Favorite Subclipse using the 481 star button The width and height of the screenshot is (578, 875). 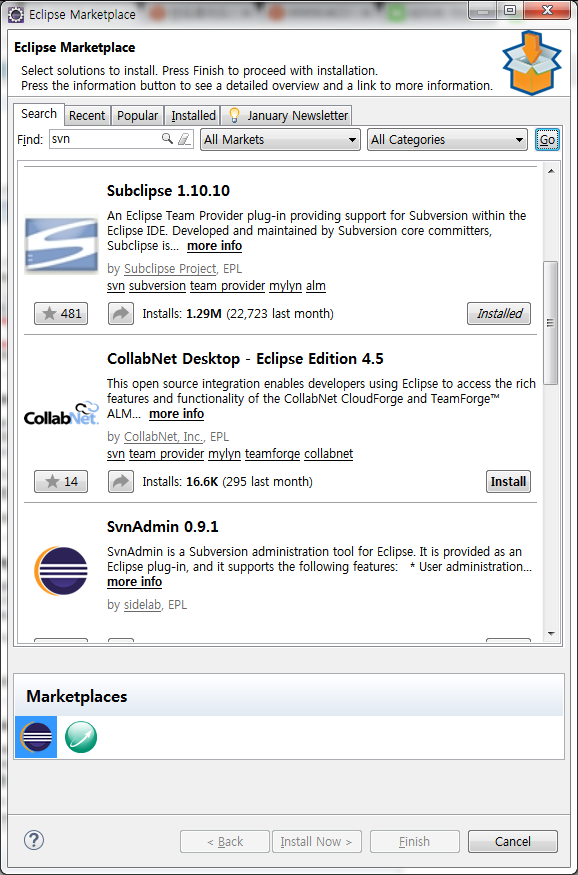pos(61,314)
